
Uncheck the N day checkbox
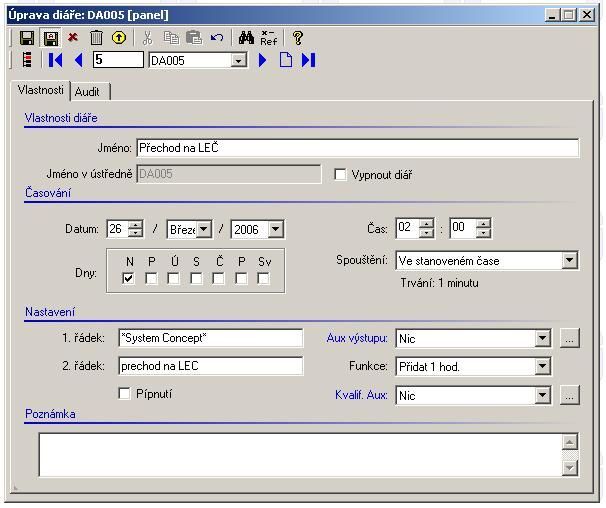(128, 279)
